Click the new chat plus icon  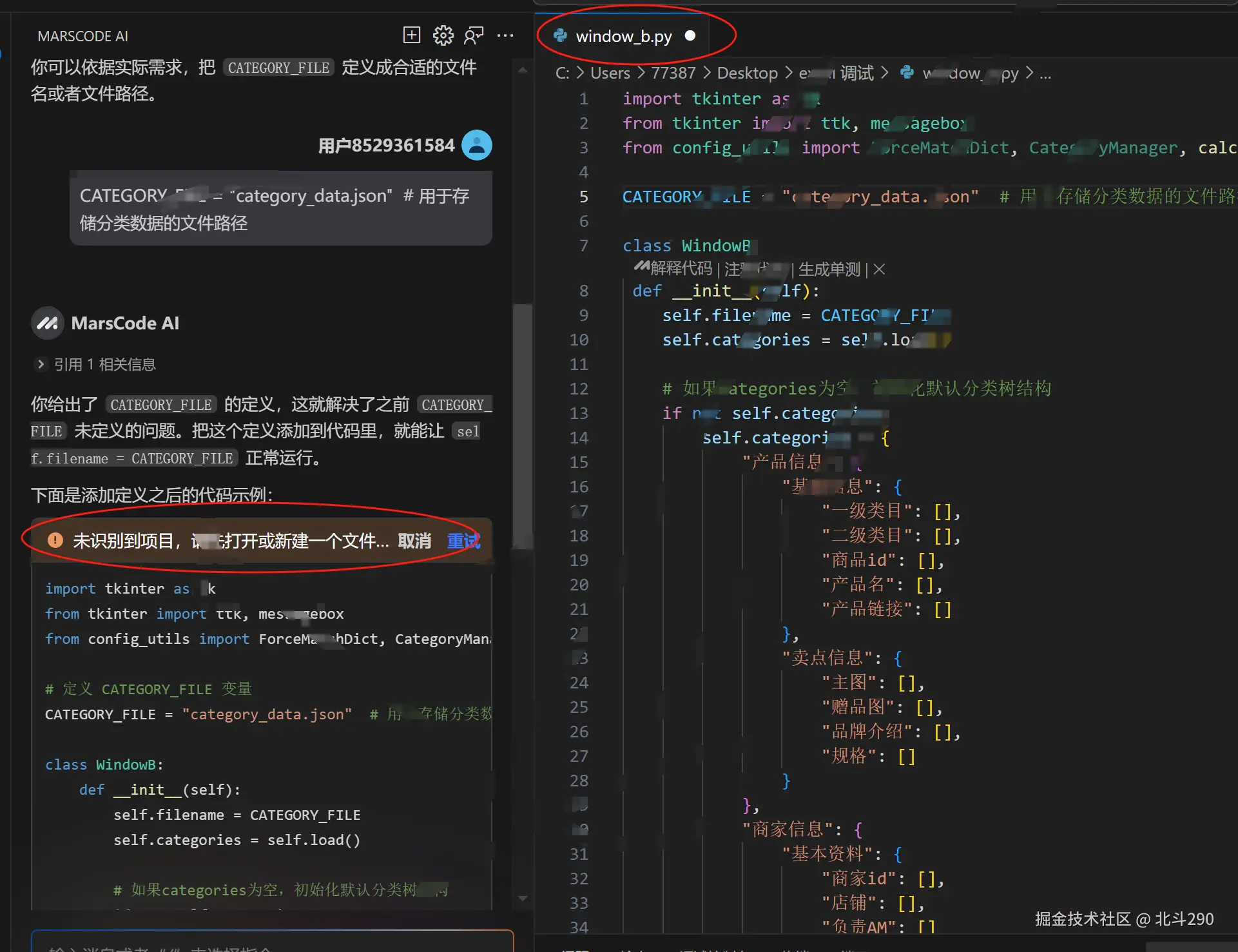(x=411, y=35)
